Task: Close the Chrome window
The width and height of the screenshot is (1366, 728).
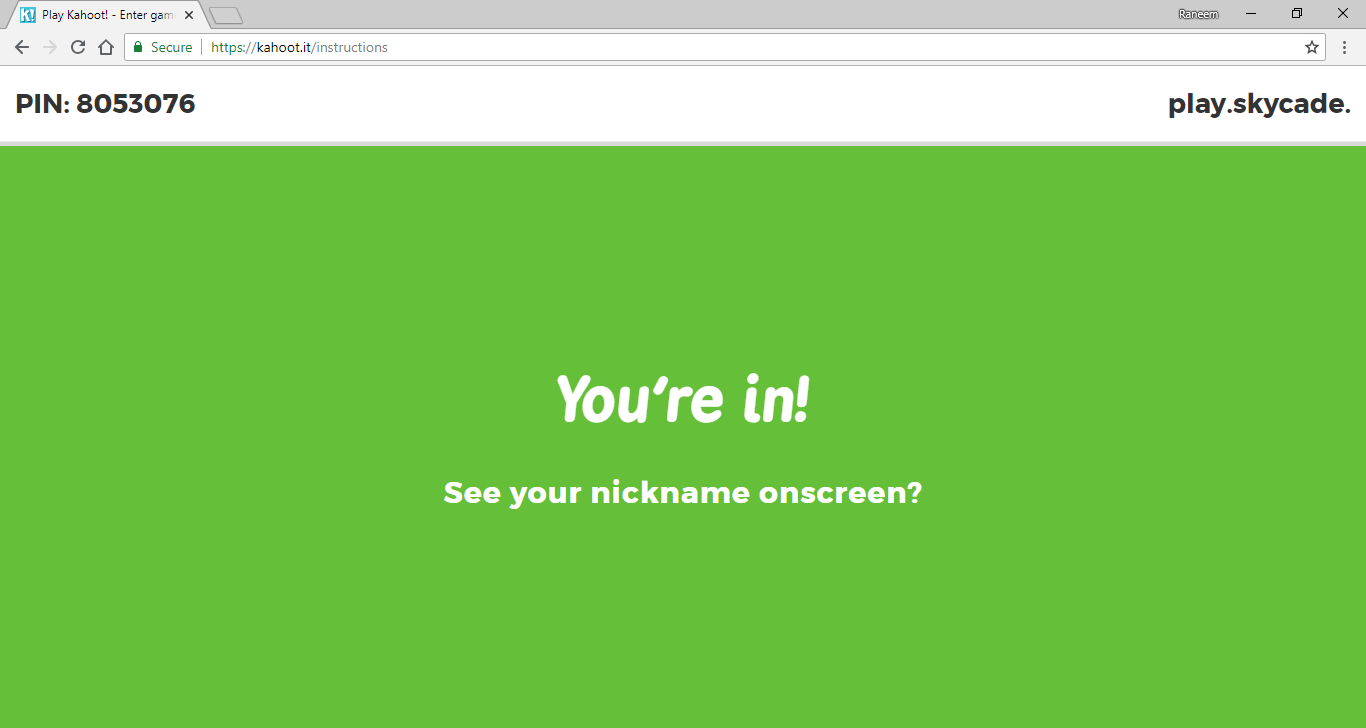Action: click(x=1343, y=14)
